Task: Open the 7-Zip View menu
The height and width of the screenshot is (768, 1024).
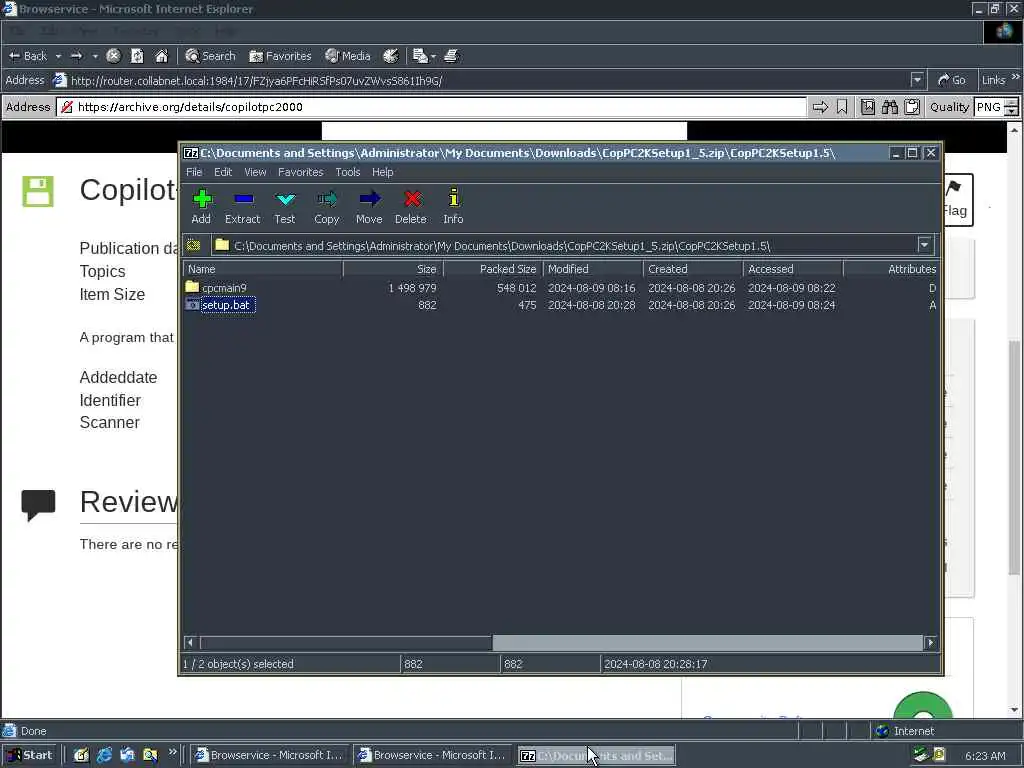Action: pos(255,172)
